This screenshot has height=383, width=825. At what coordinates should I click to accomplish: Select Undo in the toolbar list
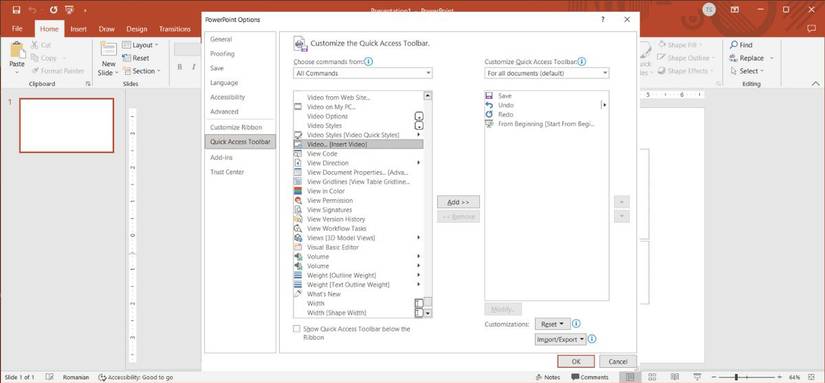[546, 105]
